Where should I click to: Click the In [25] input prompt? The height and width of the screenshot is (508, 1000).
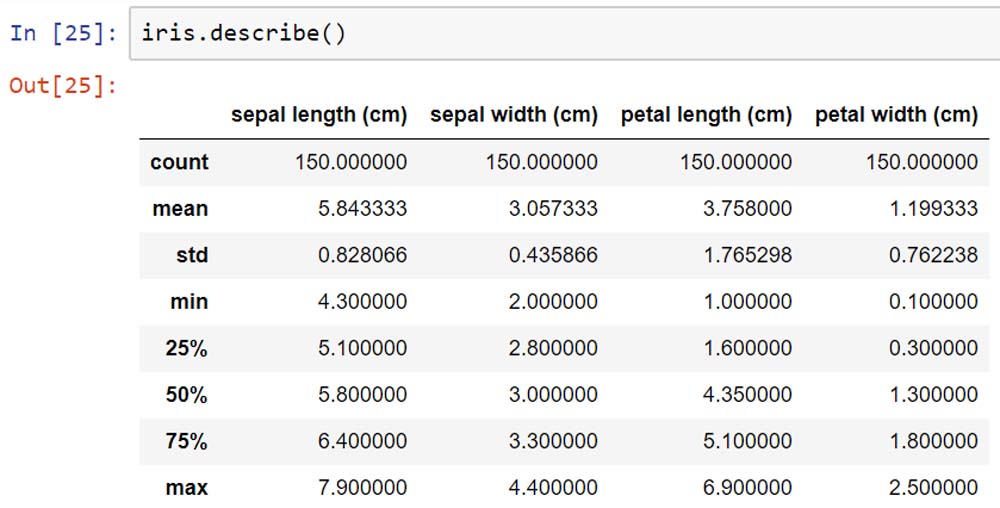(63, 33)
